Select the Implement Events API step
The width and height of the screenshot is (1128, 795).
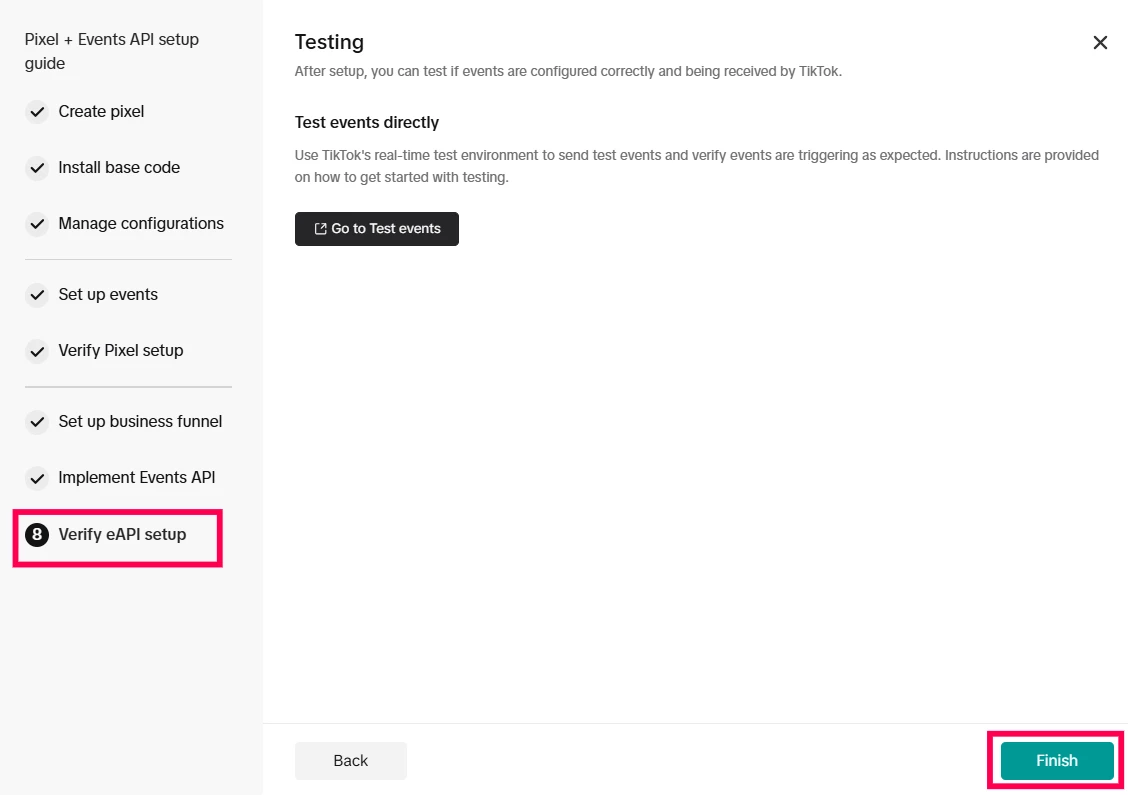coord(137,478)
